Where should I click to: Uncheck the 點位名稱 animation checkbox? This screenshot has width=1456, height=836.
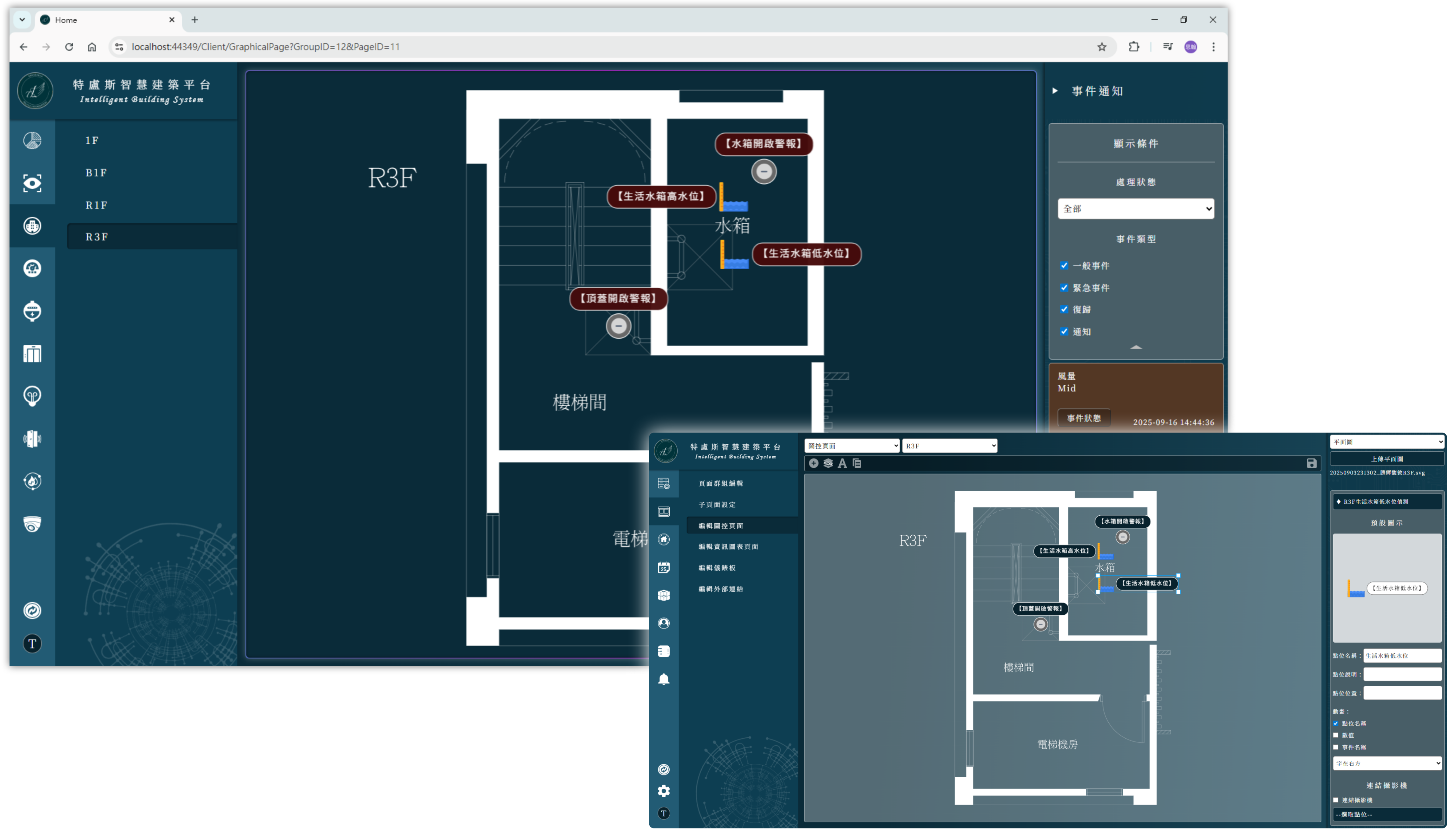tap(1335, 723)
